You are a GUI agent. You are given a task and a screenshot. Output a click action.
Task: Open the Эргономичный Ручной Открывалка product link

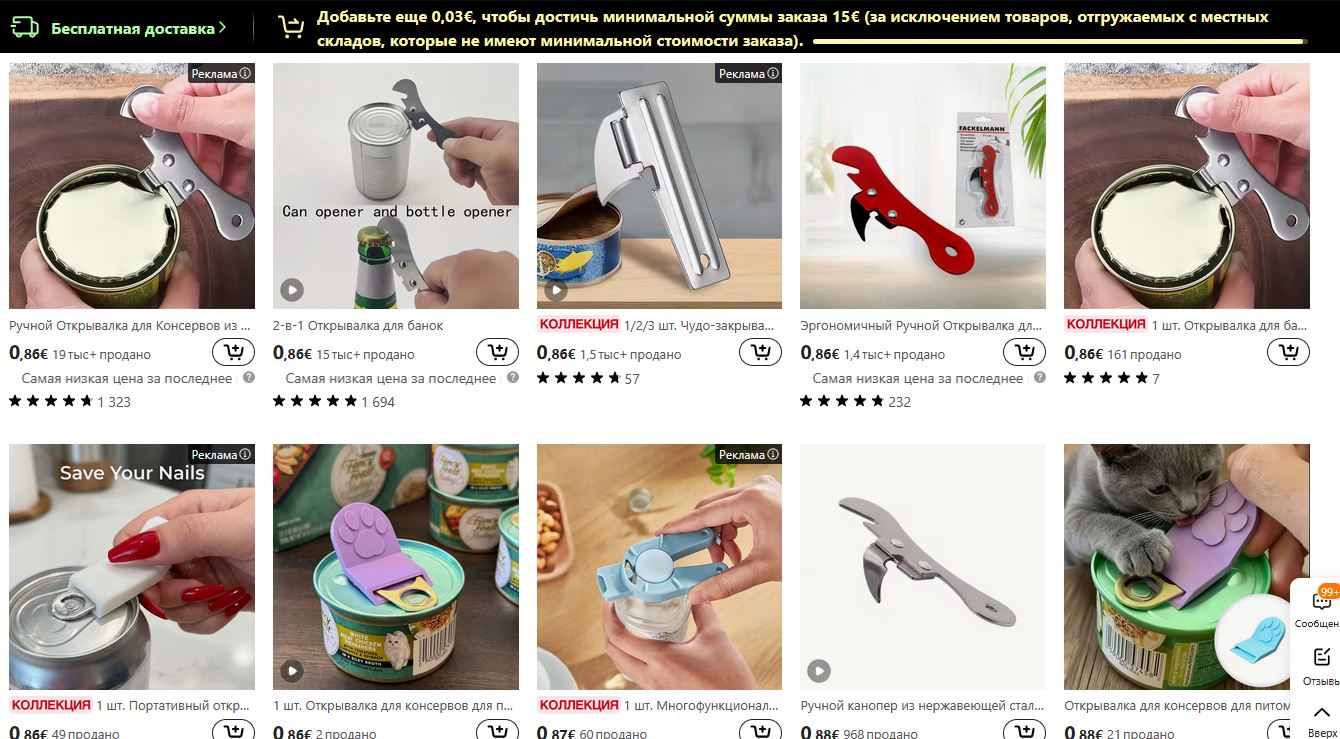[x=922, y=325]
